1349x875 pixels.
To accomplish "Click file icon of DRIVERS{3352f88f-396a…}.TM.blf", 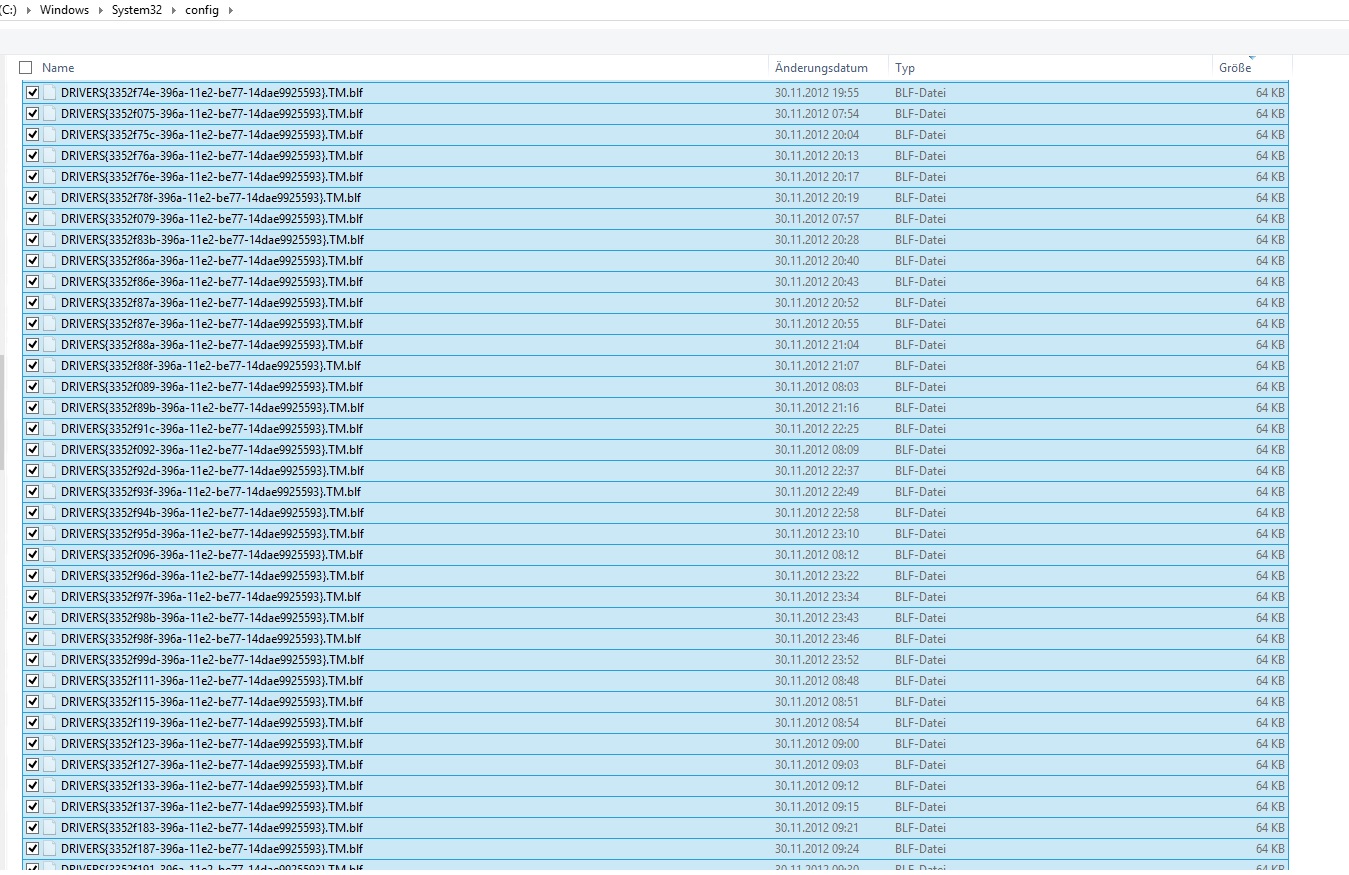I will pyautogui.click(x=50, y=366).
